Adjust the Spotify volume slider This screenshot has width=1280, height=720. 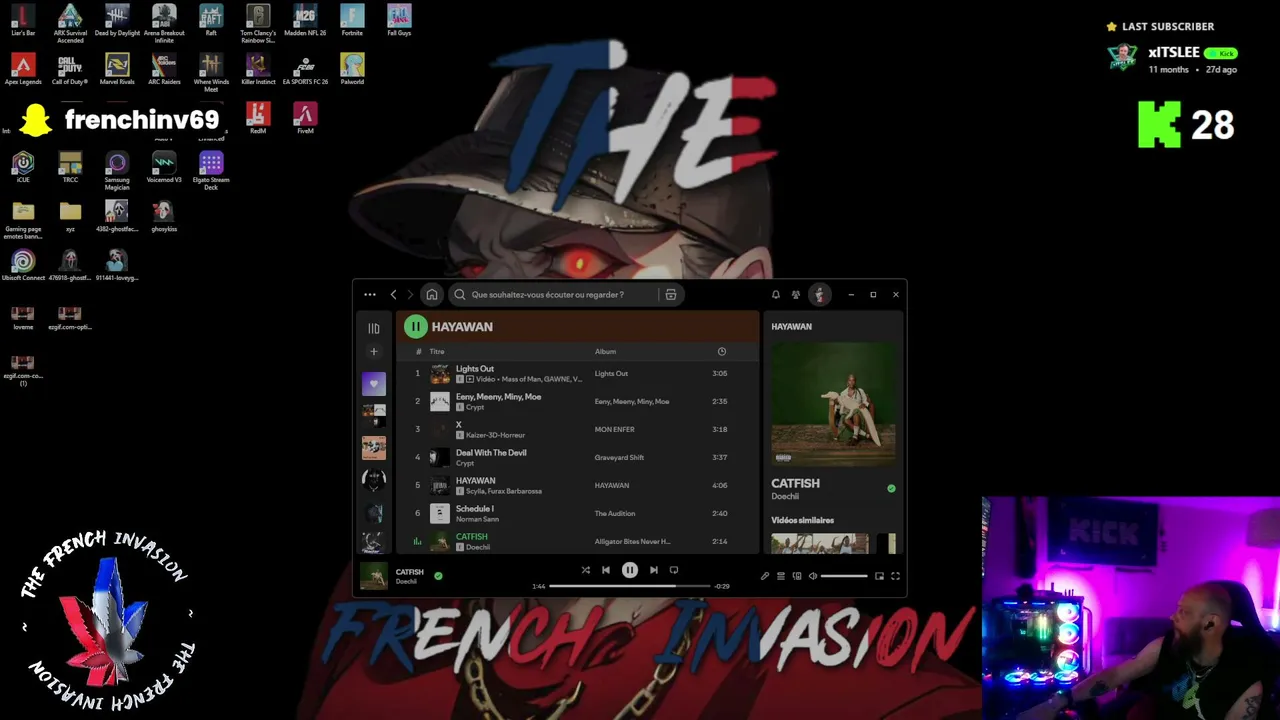tap(844, 576)
